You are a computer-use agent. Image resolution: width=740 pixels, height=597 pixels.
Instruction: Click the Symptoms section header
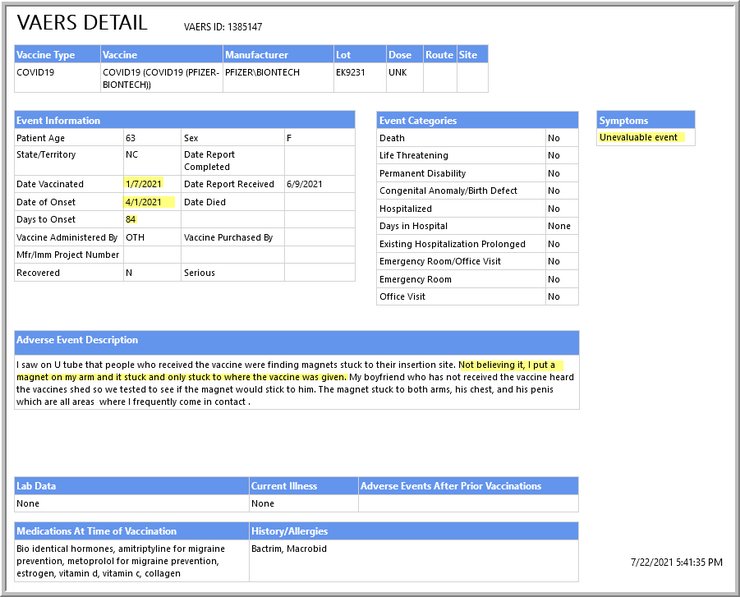(x=646, y=120)
